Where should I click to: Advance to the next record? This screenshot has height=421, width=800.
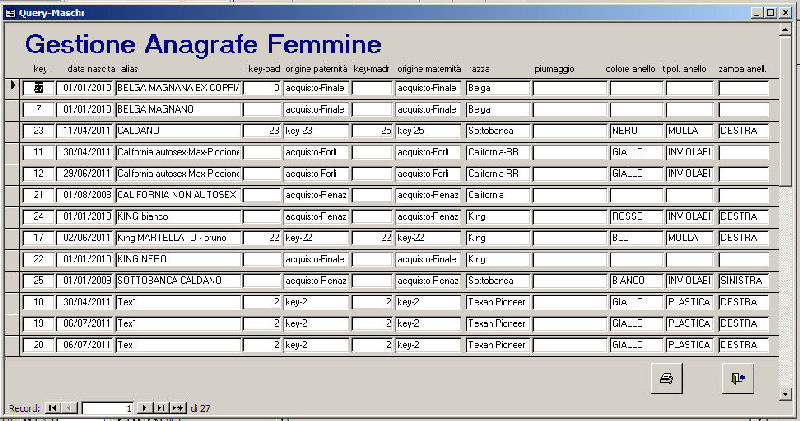tap(144, 408)
